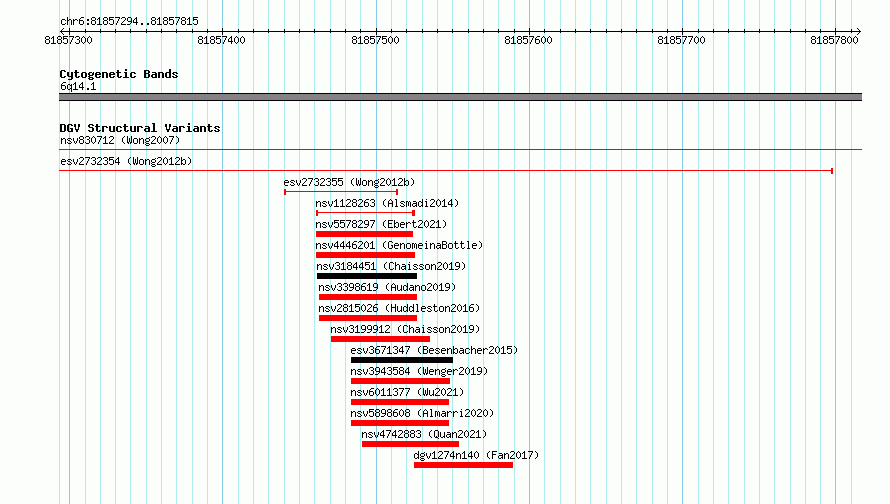890x504 pixels.
Task: Click the gray 6q14.1 cytogenetic band bar
Action: click(460, 97)
